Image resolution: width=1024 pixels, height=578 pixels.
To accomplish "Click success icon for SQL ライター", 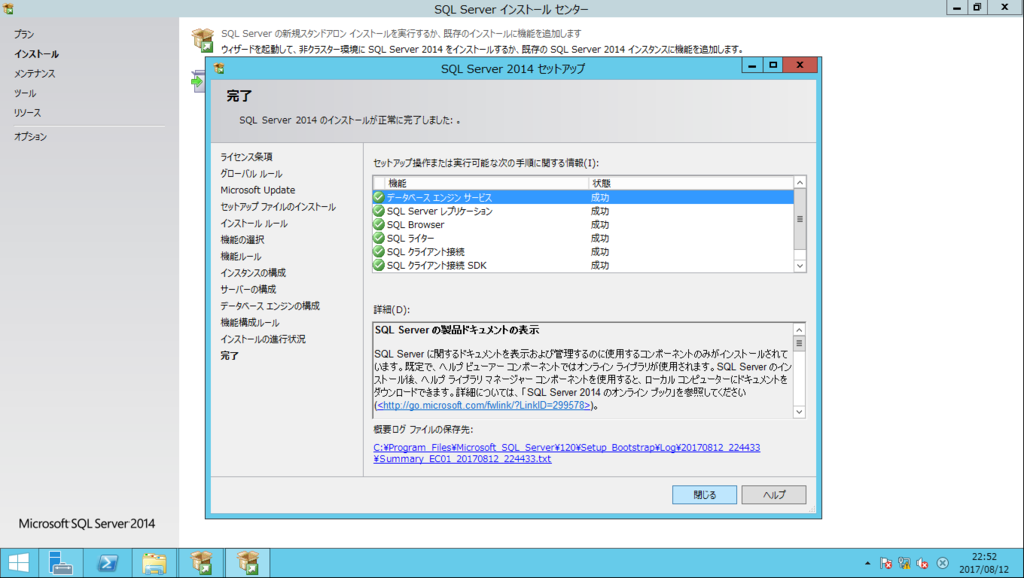I will tap(379, 238).
